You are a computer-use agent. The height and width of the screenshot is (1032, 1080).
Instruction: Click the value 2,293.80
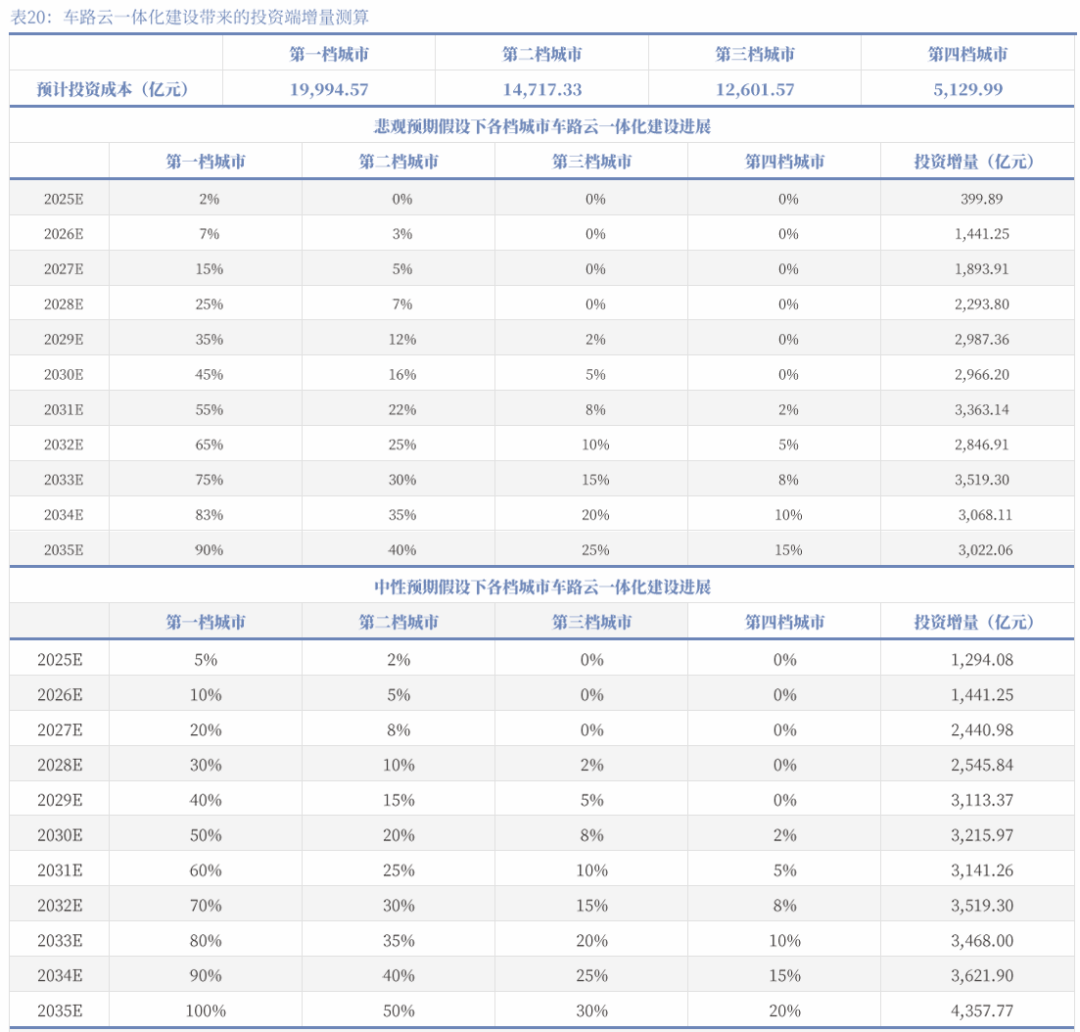[982, 305]
